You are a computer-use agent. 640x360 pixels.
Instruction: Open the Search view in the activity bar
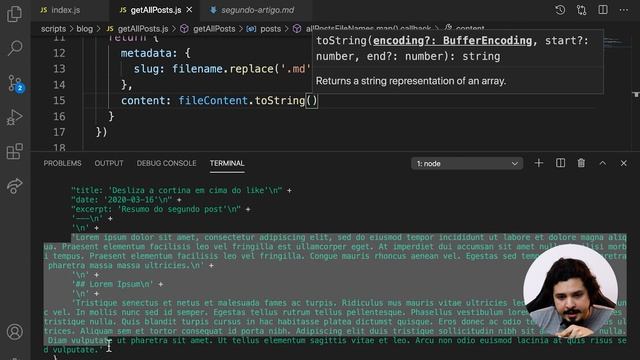pos(15,48)
